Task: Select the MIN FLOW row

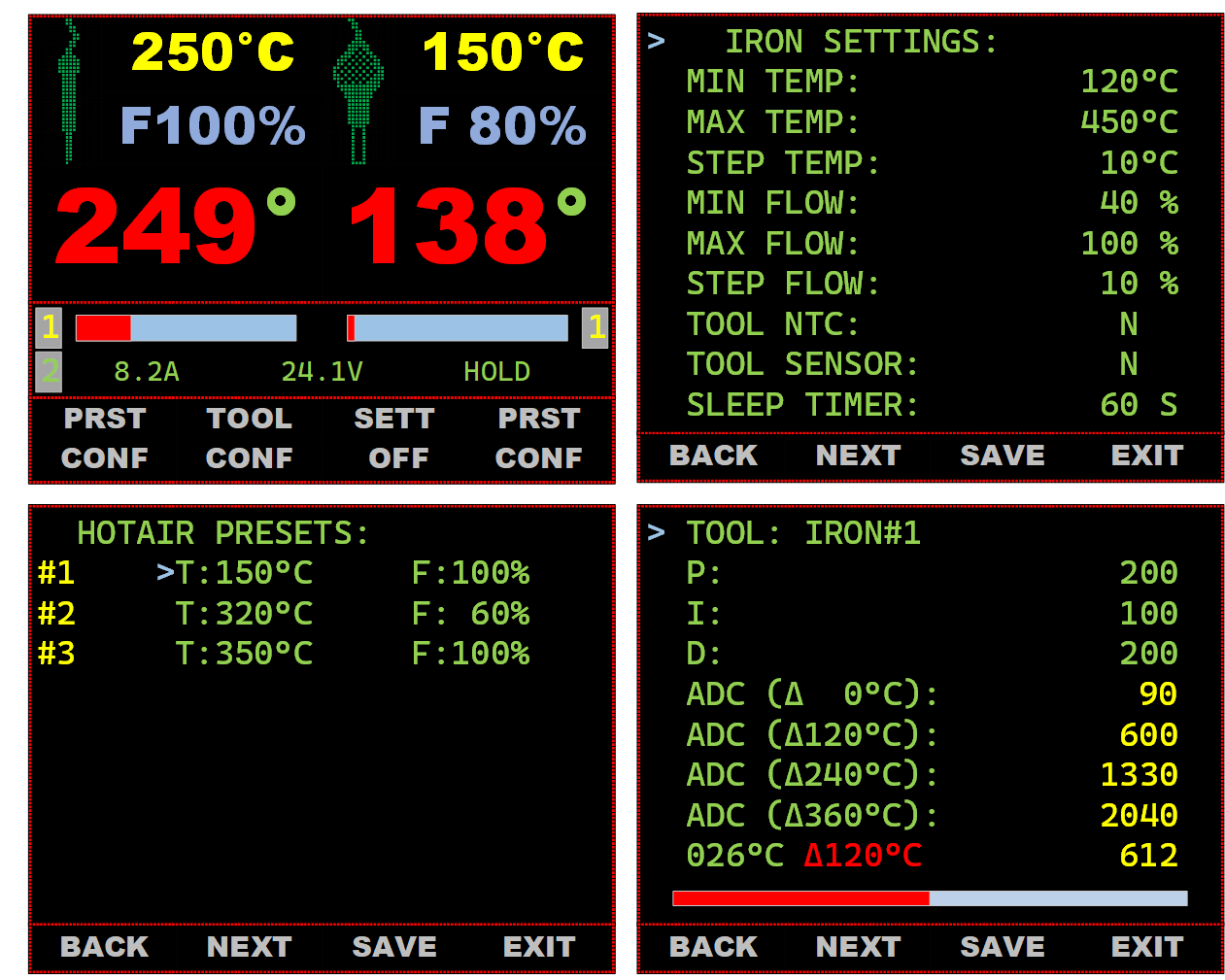Action: click(x=932, y=203)
